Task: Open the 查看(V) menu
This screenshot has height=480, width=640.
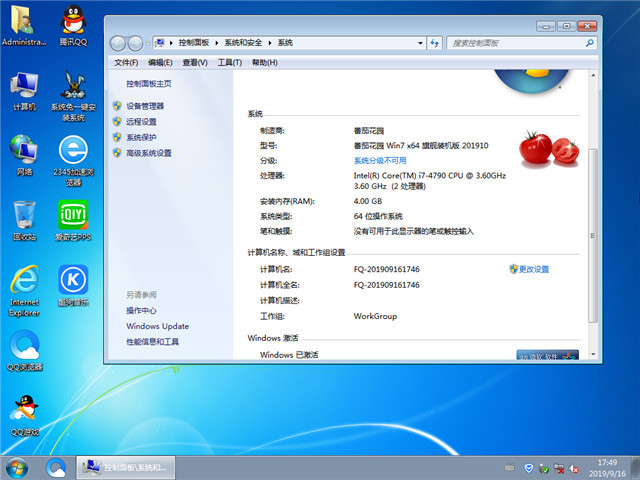Action: pos(195,62)
